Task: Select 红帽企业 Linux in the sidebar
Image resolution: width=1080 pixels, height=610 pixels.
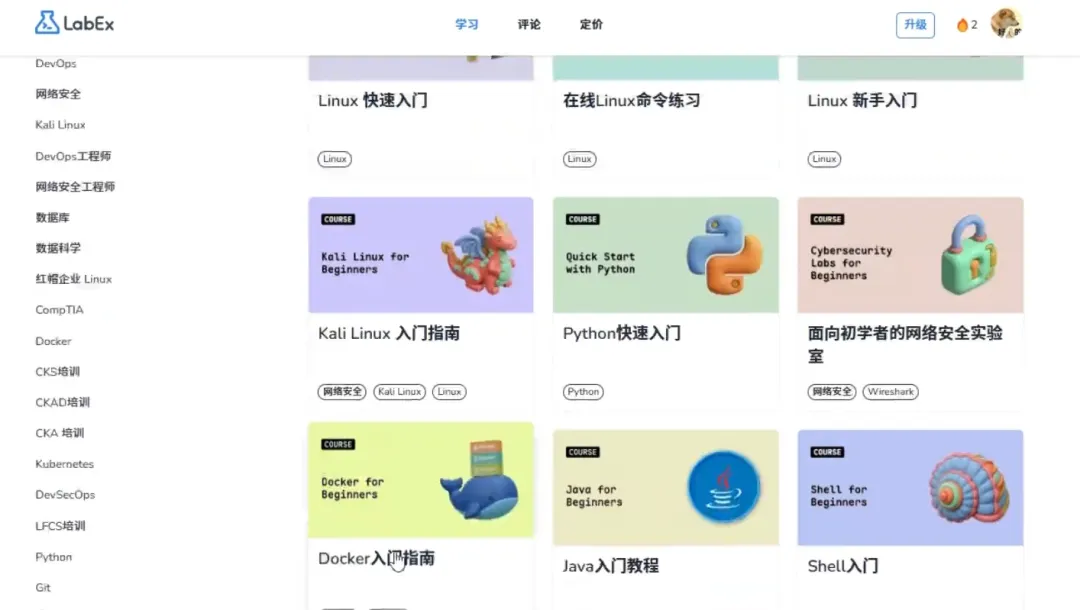Action: pyautogui.click(x=74, y=279)
